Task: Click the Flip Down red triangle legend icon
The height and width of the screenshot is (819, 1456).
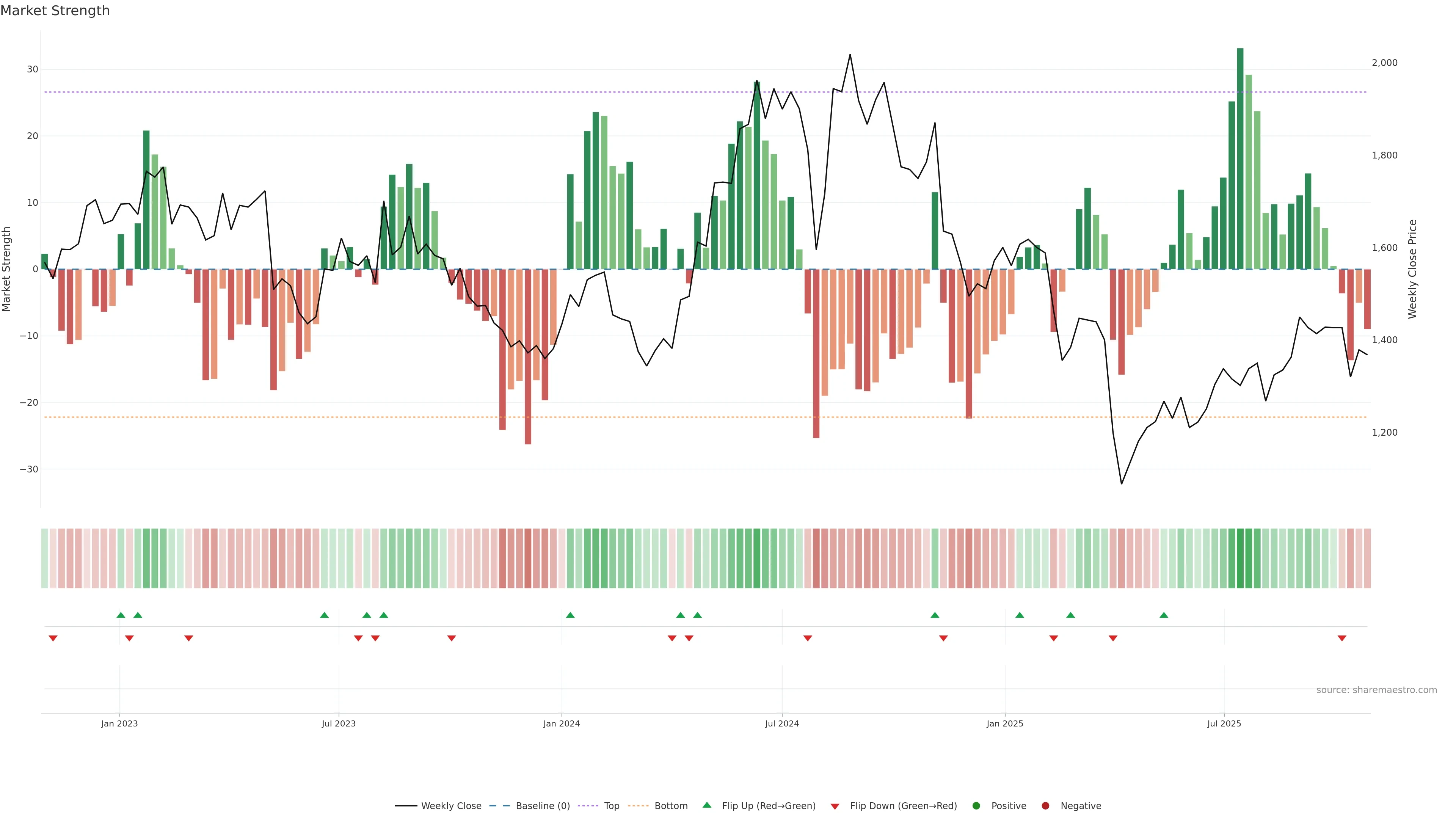Action: pos(835,806)
